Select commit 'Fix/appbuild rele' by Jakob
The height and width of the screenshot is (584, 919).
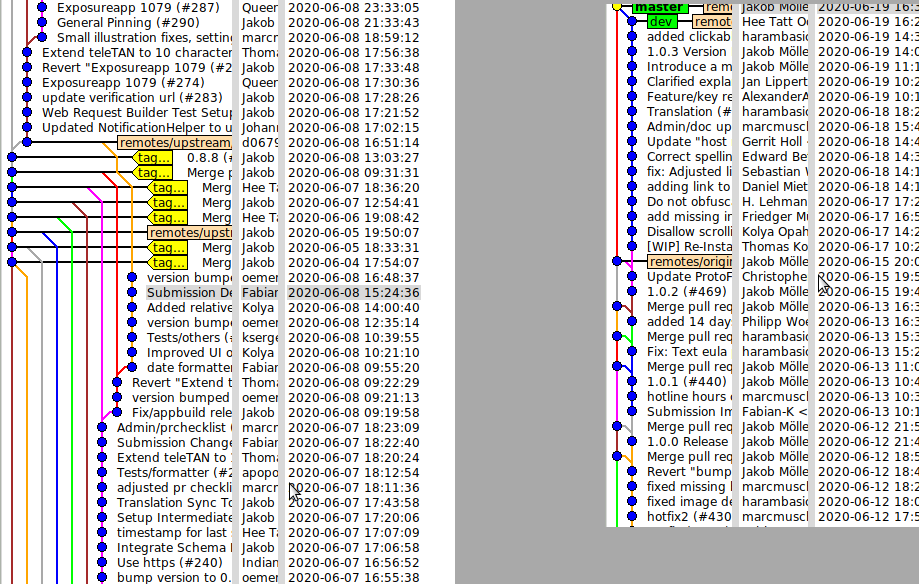182,413
